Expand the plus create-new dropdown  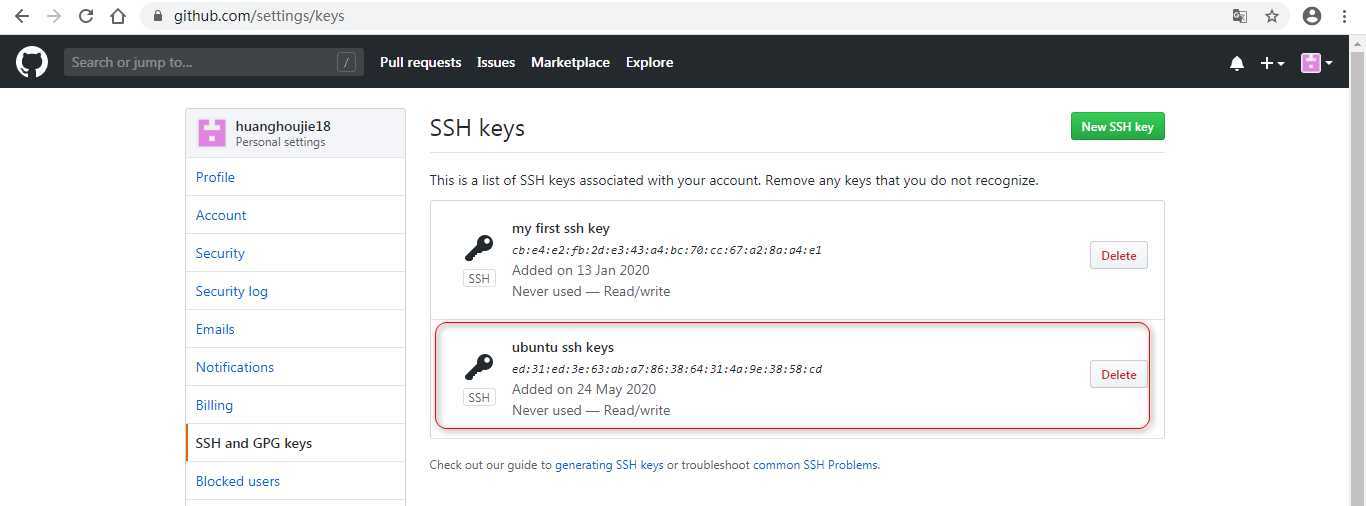point(1272,63)
